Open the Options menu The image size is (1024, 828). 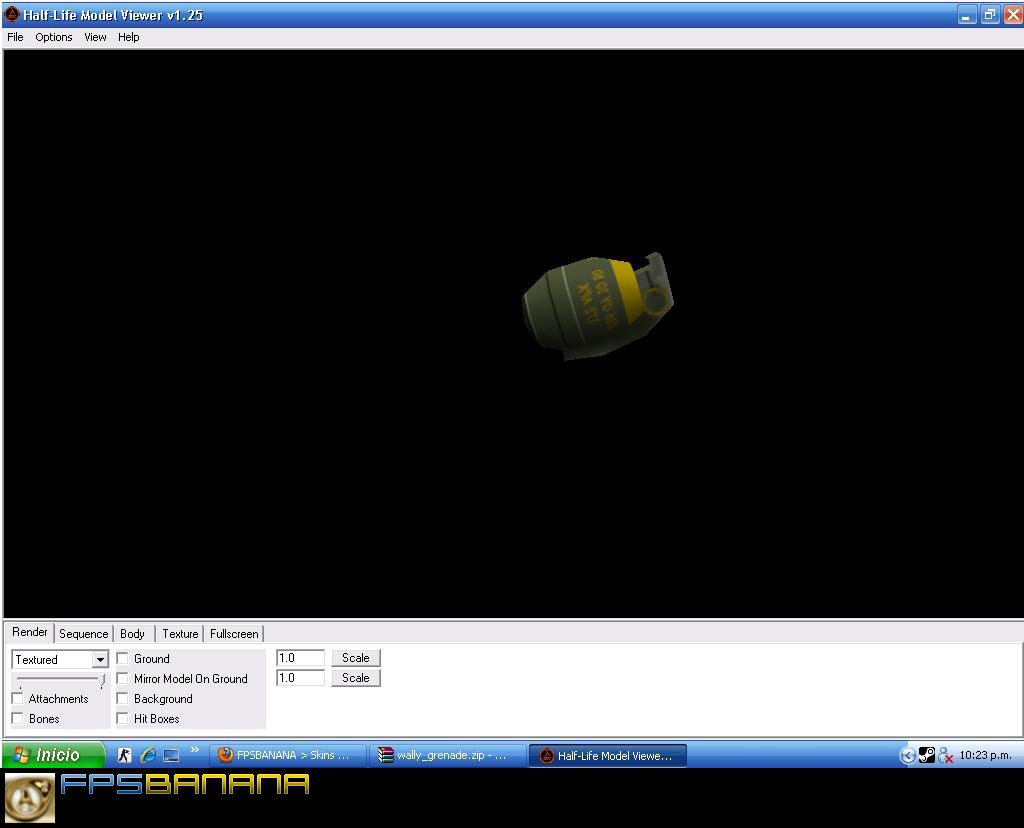pyautogui.click(x=54, y=37)
